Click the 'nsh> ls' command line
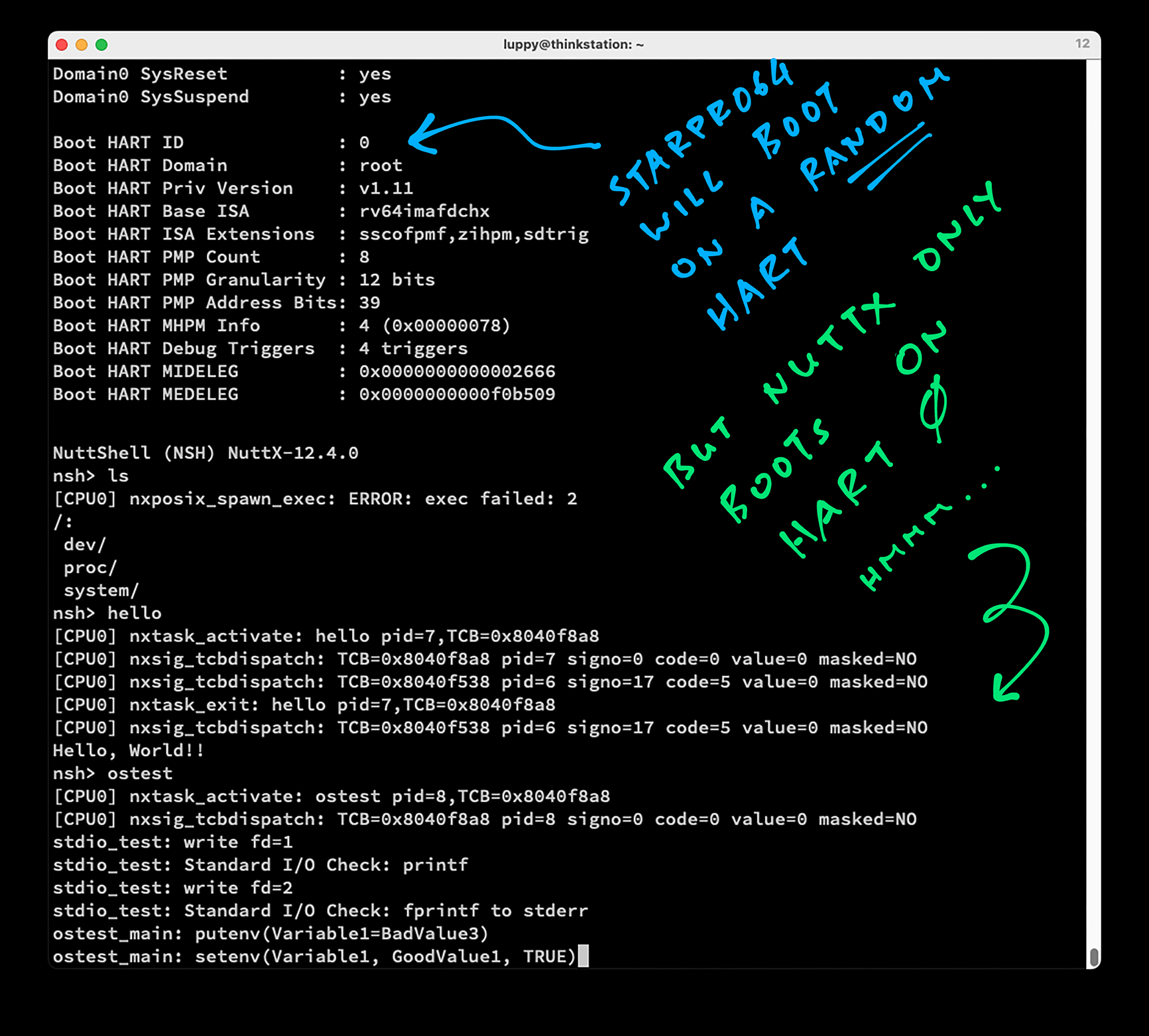The height and width of the screenshot is (1036, 1149). [x=91, y=476]
